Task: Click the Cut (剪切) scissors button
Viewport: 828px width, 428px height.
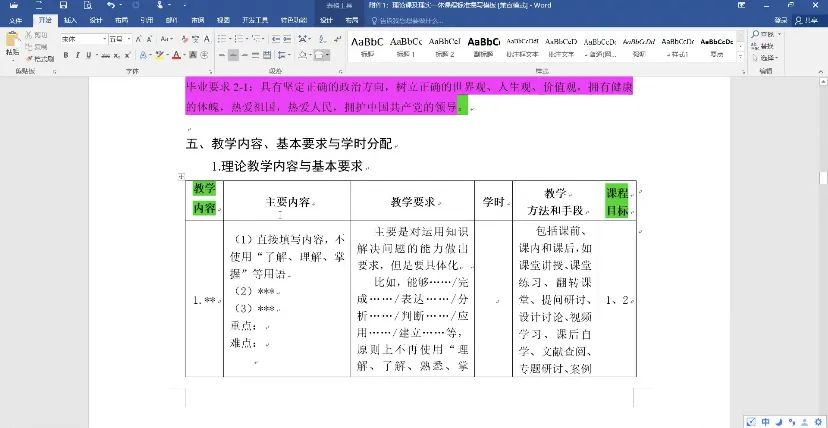Action: (x=36, y=35)
